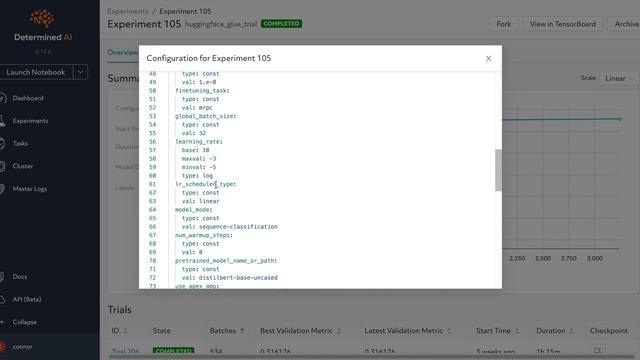This screenshot has height=360, width=640.
Task: Click the num_warmup_steps config line
Action: click(204, 235)
